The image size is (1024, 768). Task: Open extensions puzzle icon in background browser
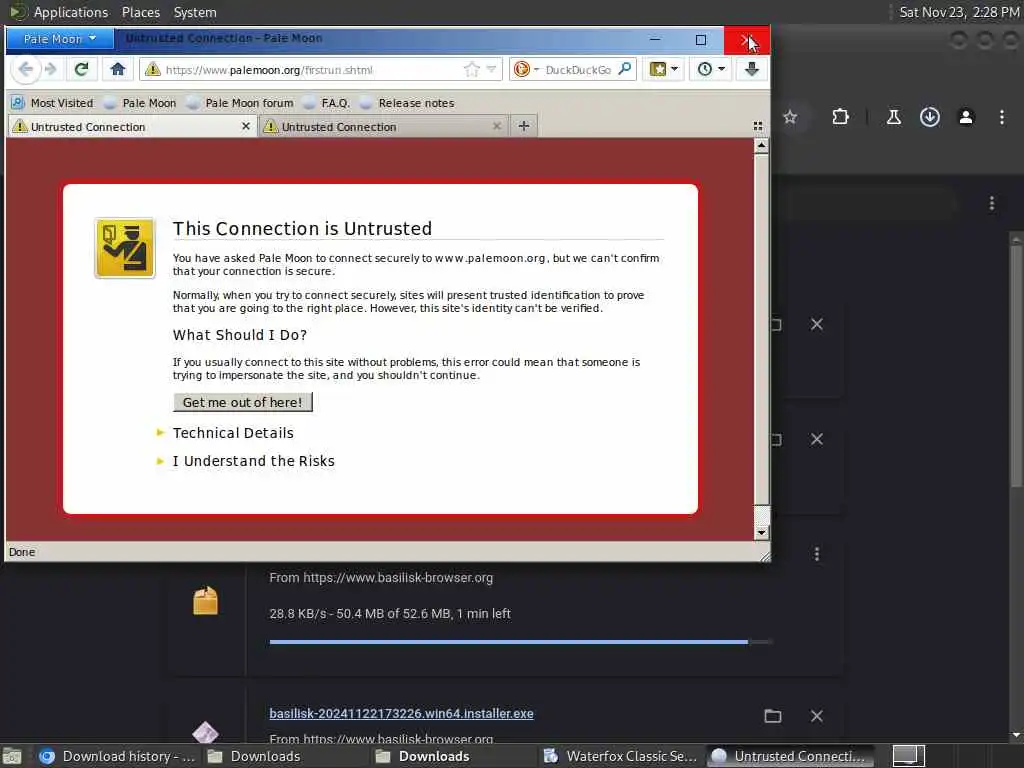pyautogui.click(x=840, y=117)
